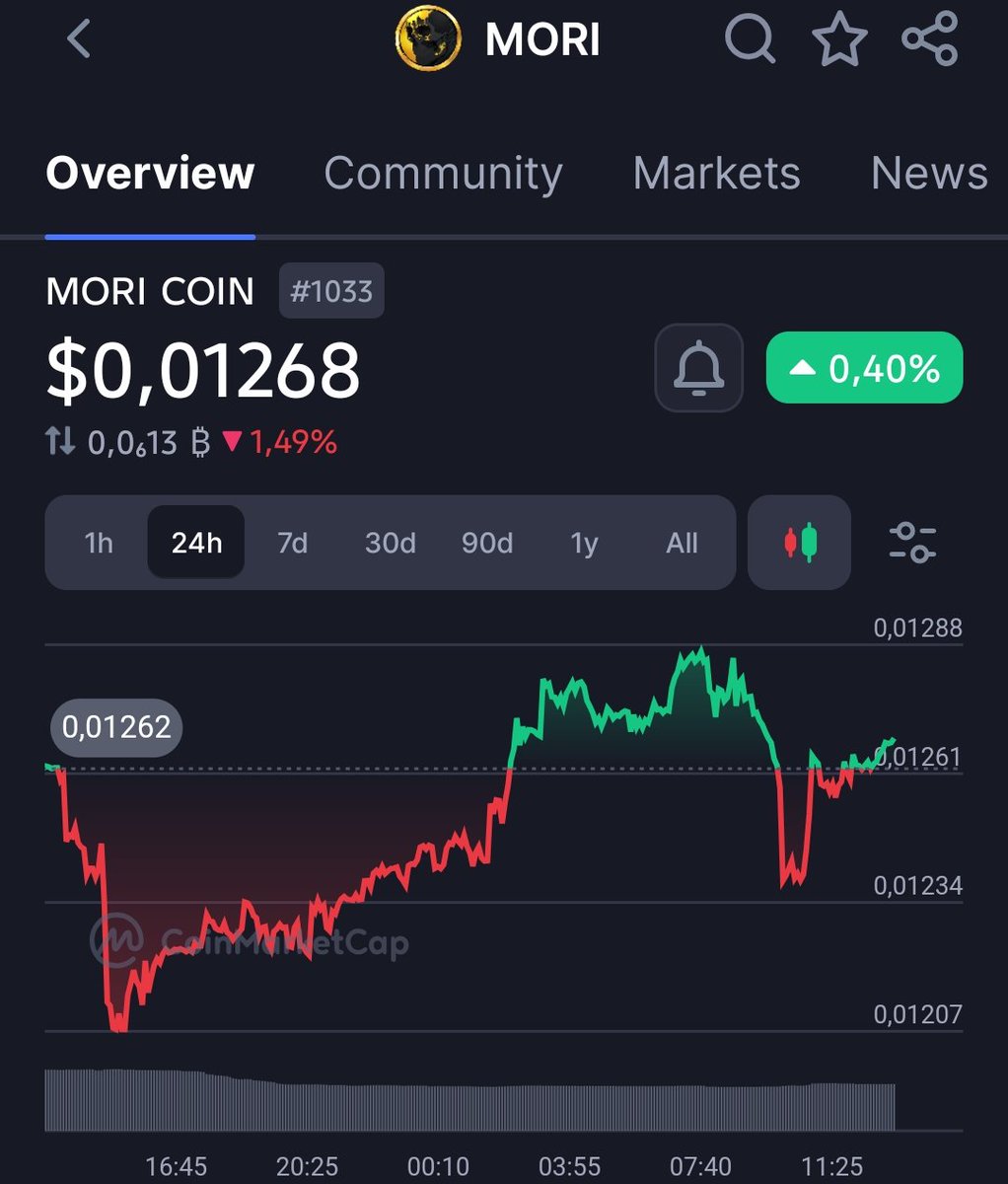This screenshot has height=1184, width=1008.
Task: Select the 1h time range
Action: 99,543
